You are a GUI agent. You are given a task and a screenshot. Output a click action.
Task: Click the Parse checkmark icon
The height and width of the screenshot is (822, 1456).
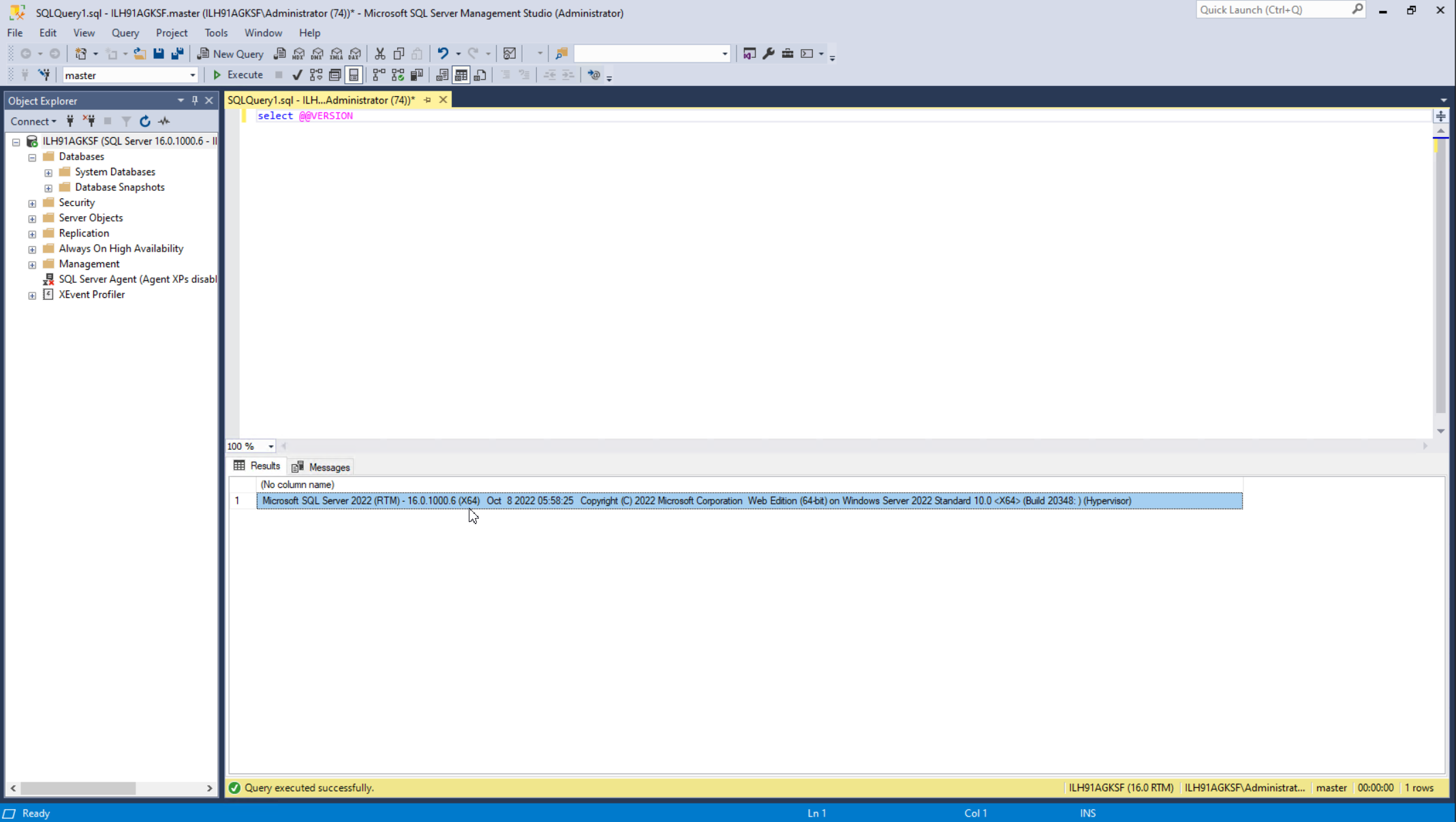tap(297, 75)
